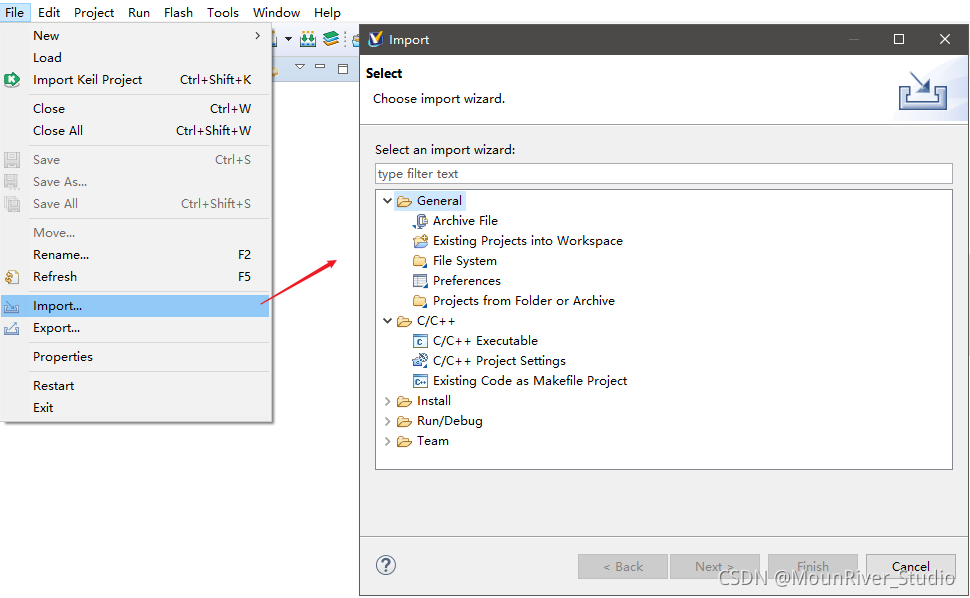
Task: Click the Cancel button
Action: click(911, 566)
